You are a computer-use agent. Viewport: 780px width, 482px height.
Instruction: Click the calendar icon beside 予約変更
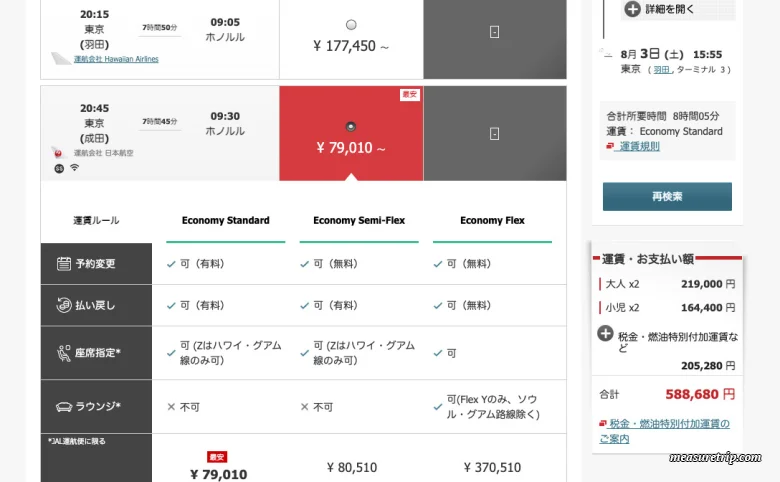pyautogui.click(x=64, y=264)
